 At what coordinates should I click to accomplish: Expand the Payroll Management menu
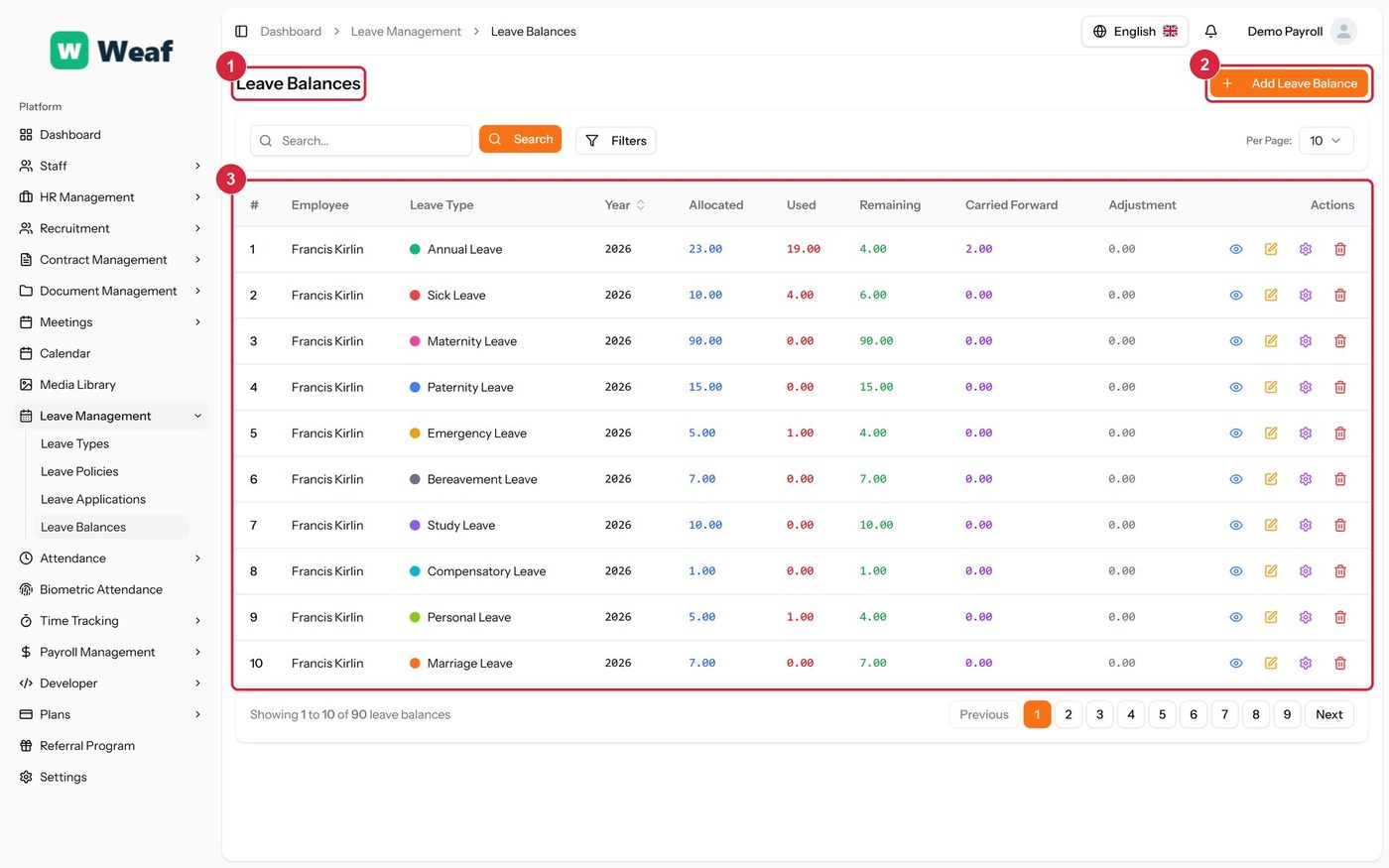point(110,652)
